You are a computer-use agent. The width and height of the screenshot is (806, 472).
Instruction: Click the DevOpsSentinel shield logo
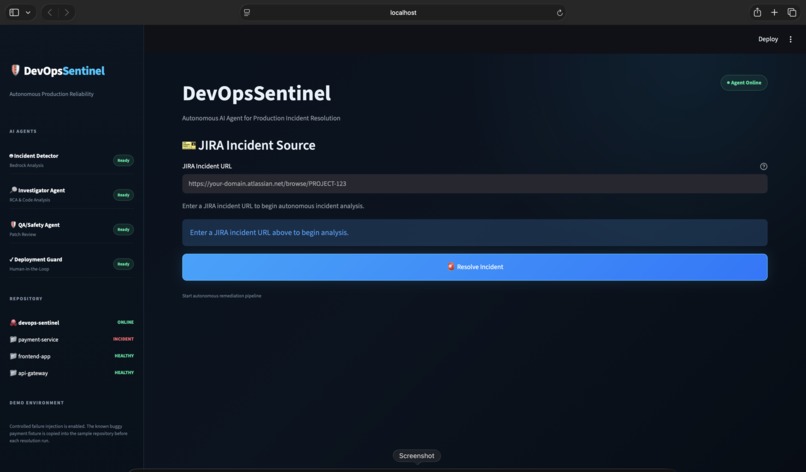(x=15, y=70)
